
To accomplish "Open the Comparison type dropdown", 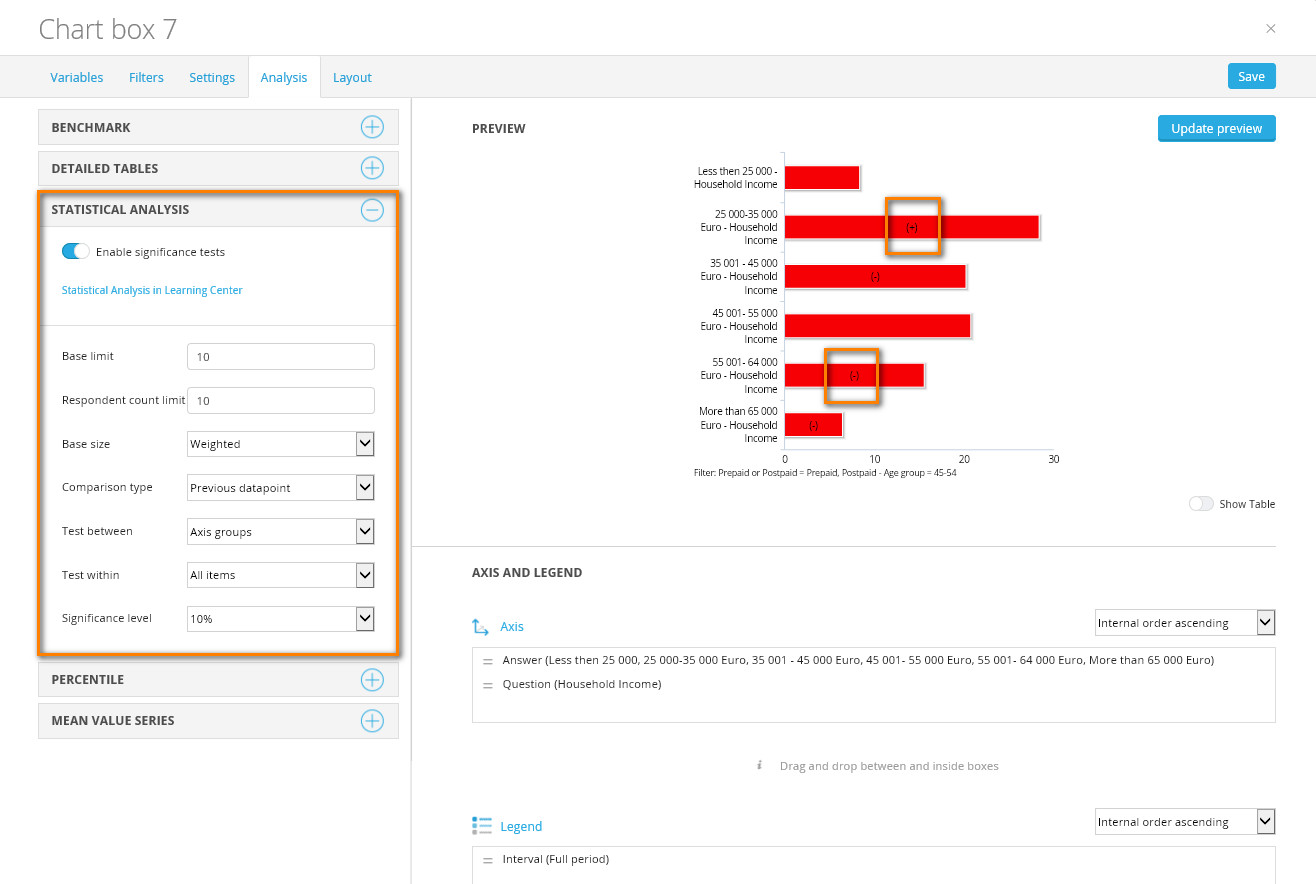I will 281,488.
